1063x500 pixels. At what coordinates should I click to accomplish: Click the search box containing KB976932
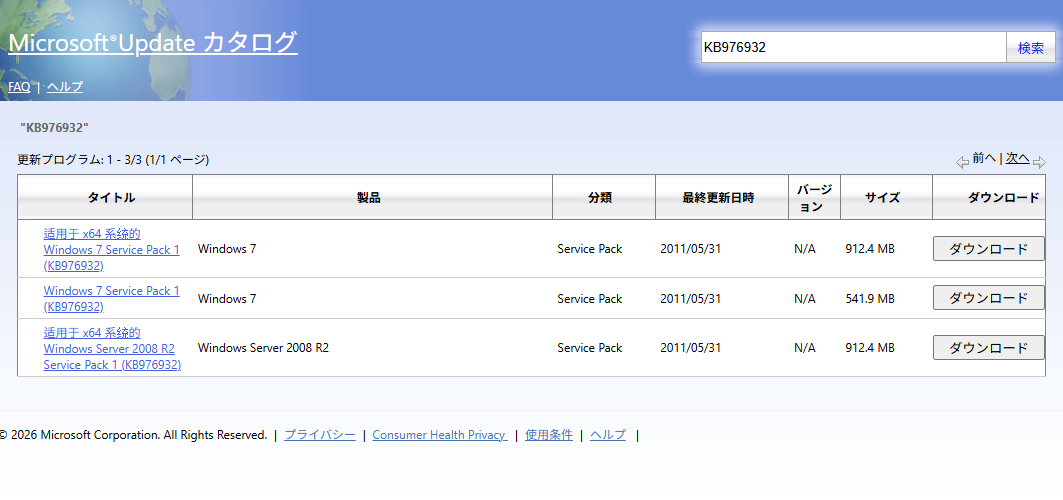pos(854,47)
